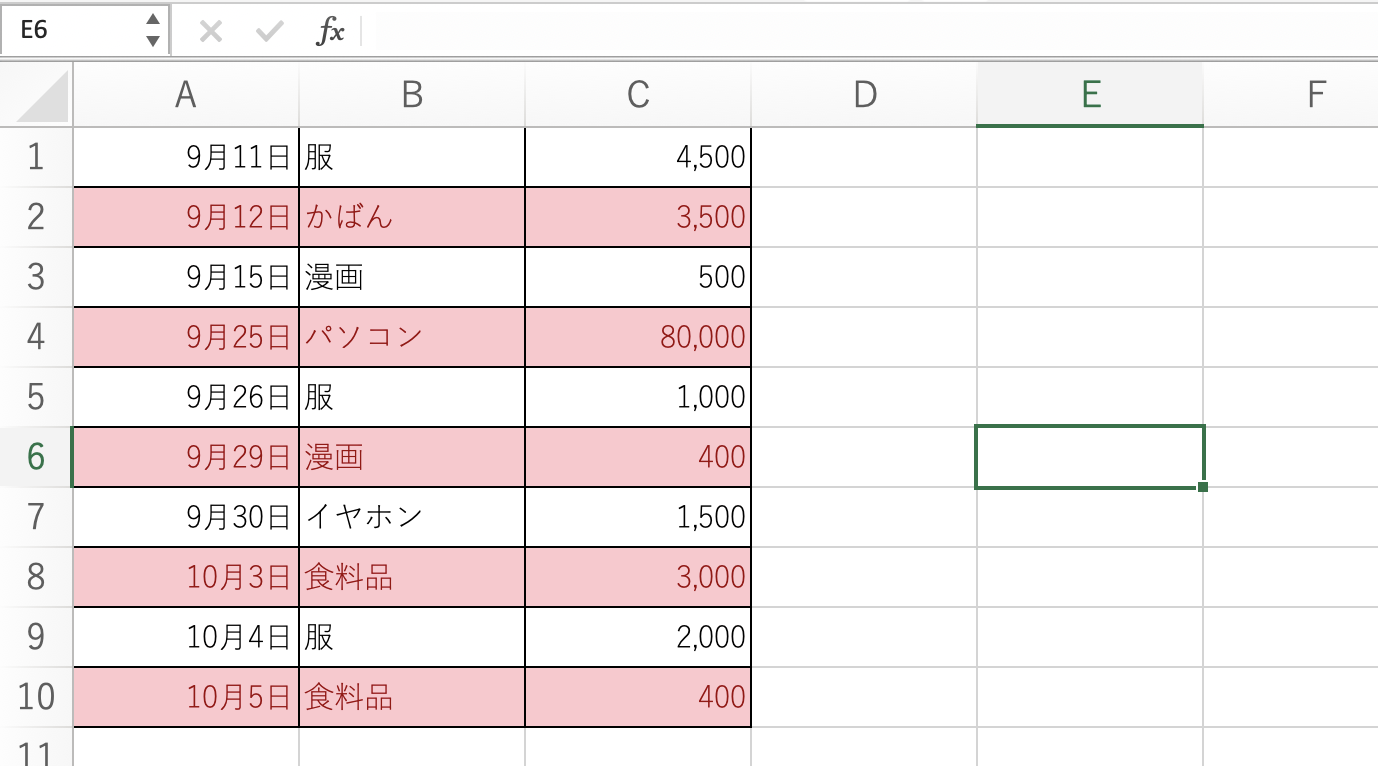Click inside the empty formula bar

700,30
